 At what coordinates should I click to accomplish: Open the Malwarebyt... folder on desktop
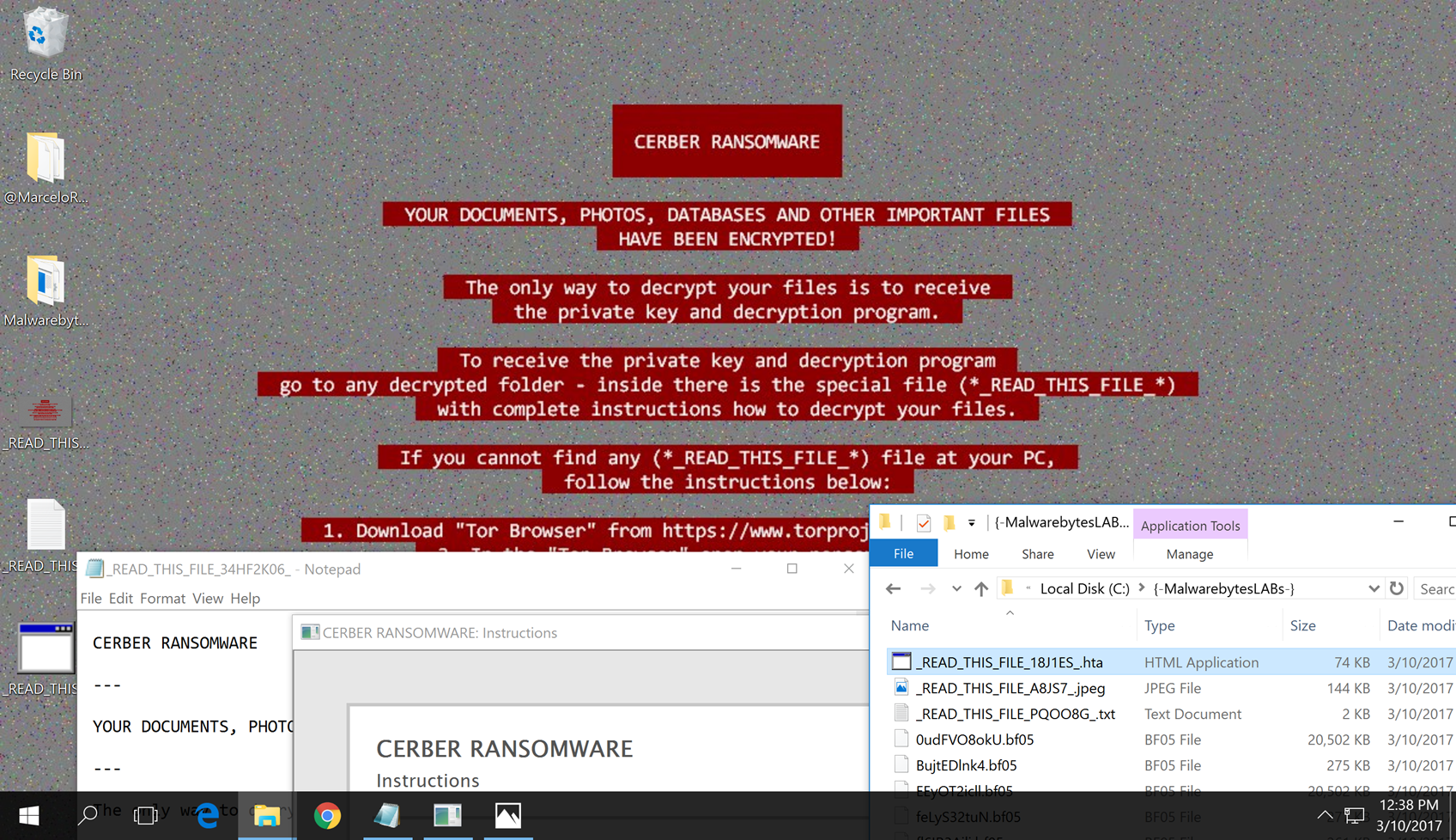click(x=45, y=291)
